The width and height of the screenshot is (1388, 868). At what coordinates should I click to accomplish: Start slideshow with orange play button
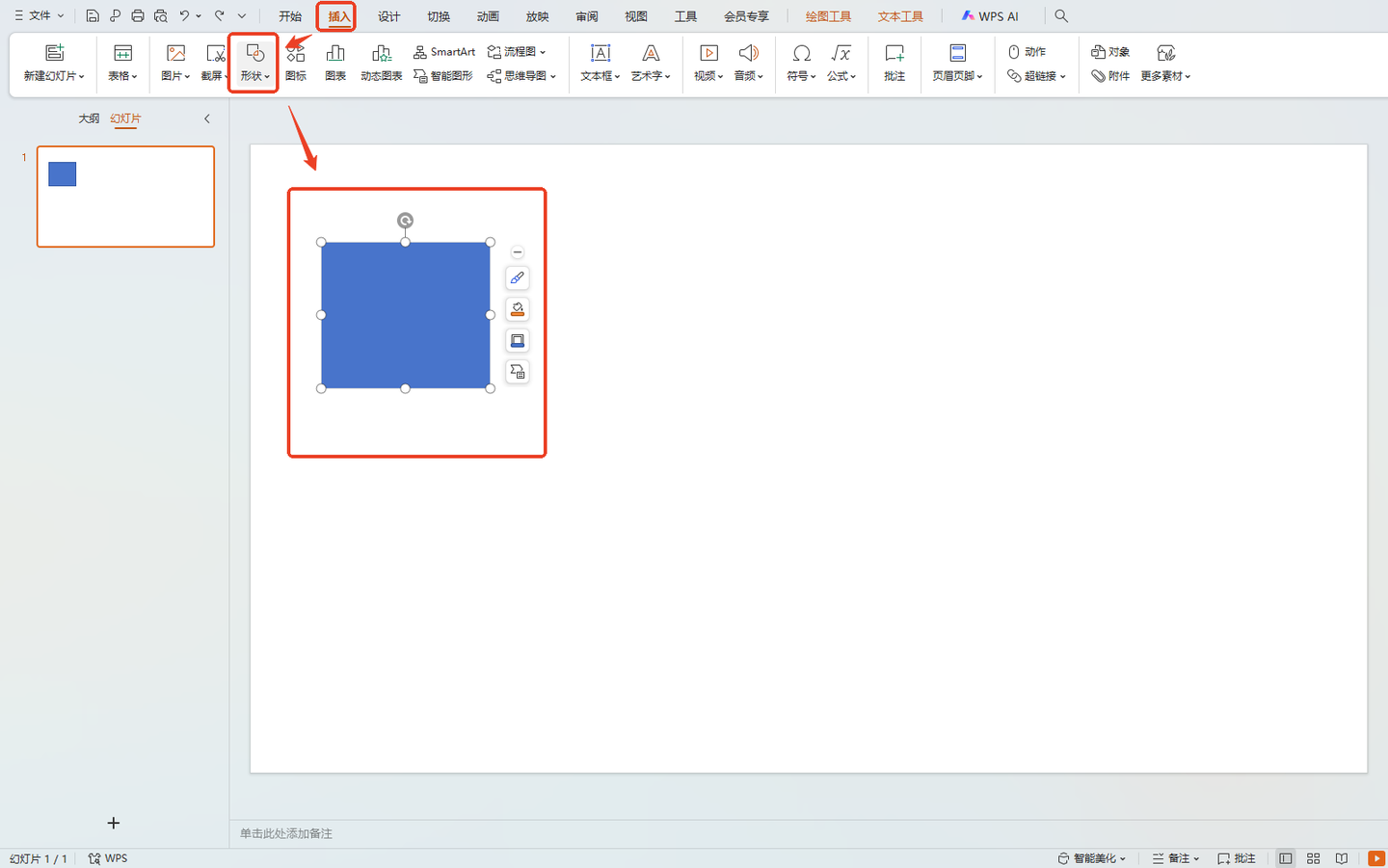pyautogui.click(x=1375, y=858)
